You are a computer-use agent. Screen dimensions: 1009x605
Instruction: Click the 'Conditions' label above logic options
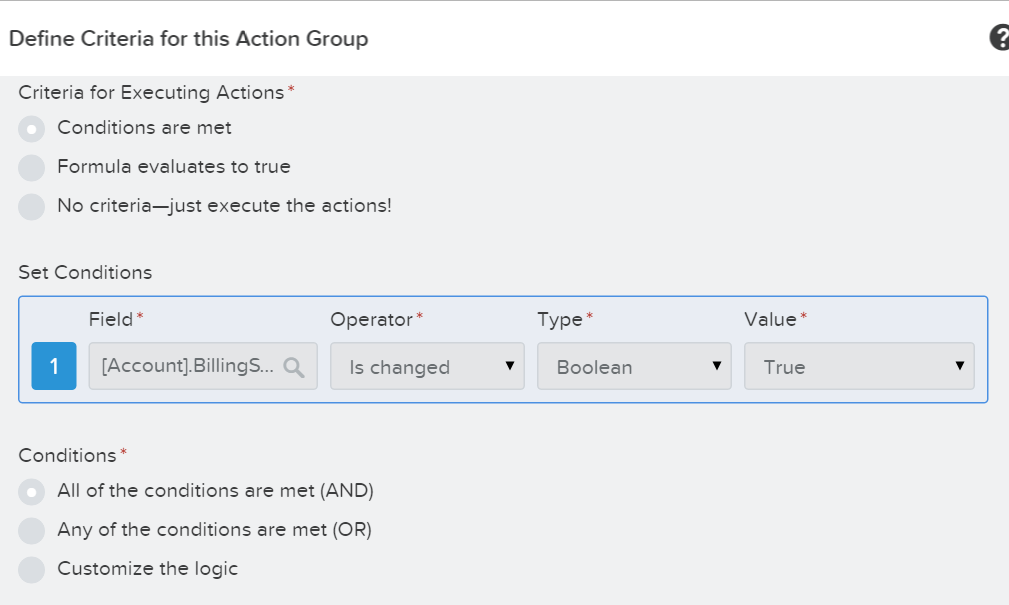(x=68, y=455)
